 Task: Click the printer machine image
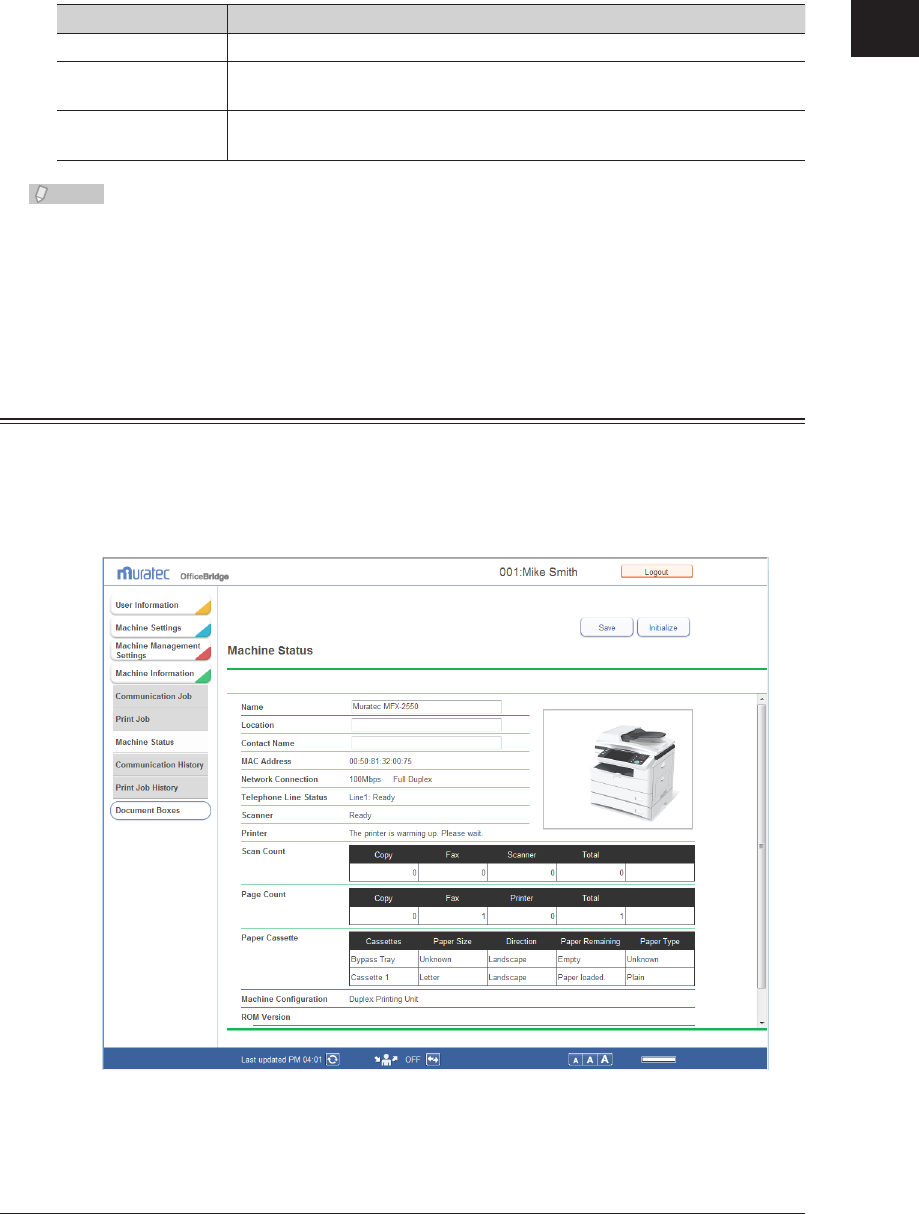click(x=617, y=769)
